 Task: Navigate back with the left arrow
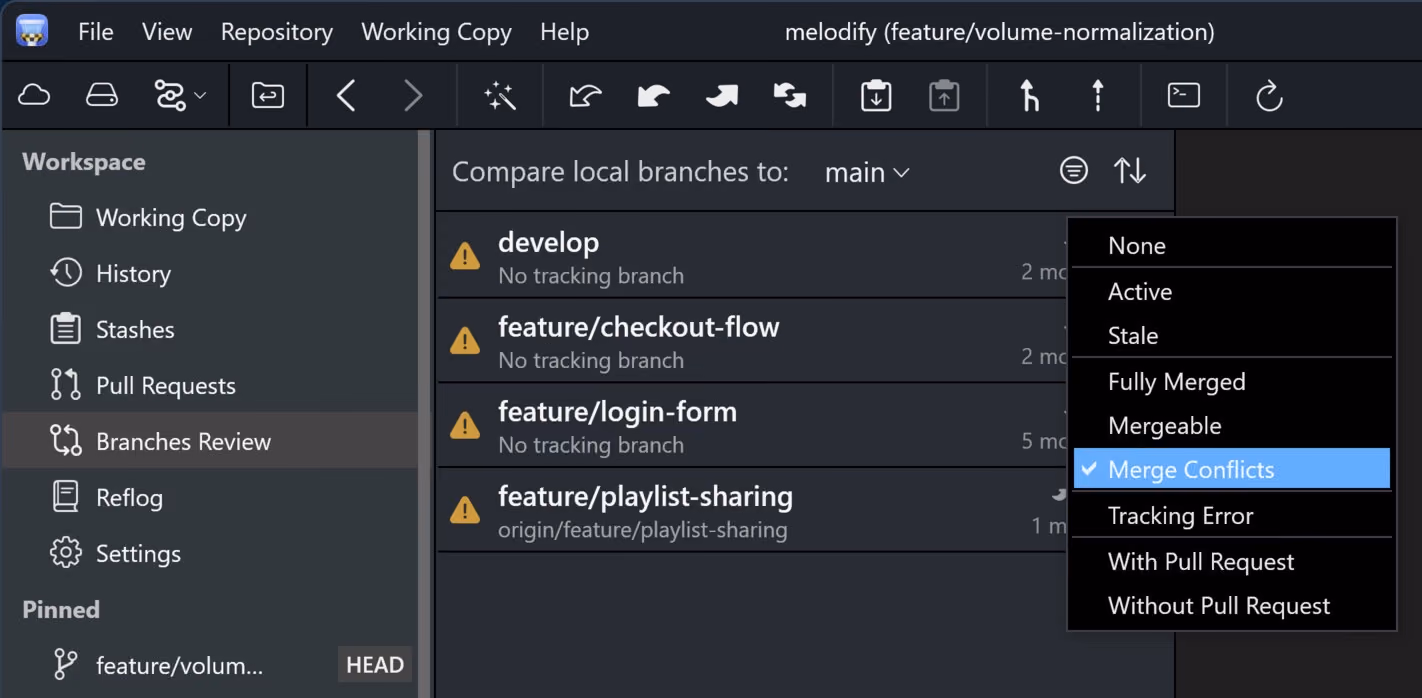[x=346, y=96]
